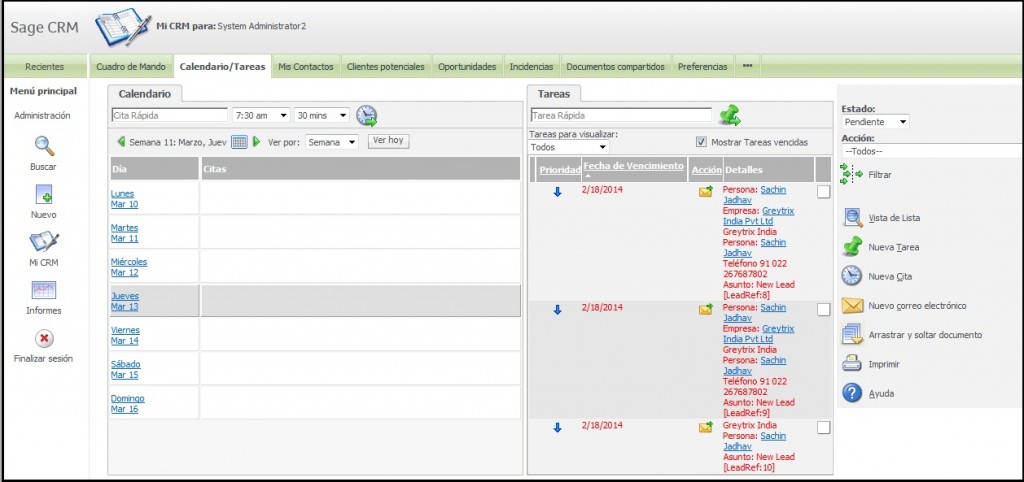Click into Tarea Rápida input field

[621, 115]
